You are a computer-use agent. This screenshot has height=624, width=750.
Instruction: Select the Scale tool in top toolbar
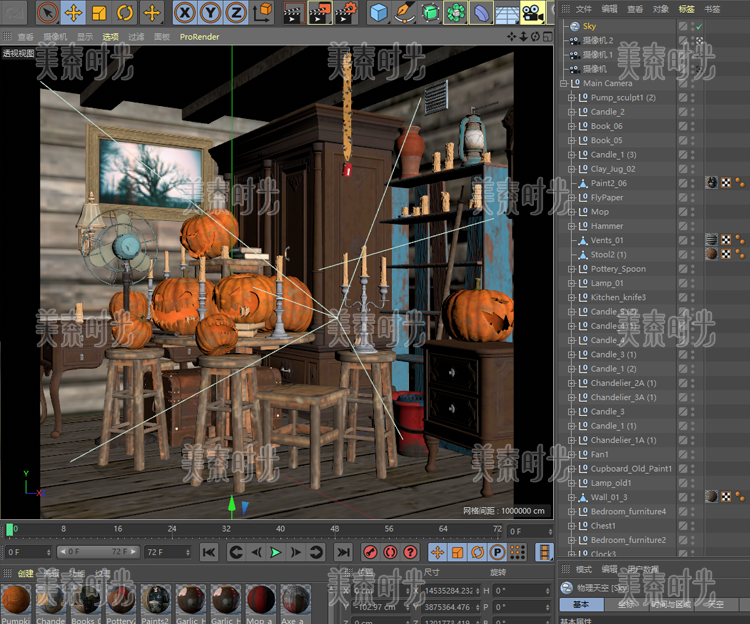pos(99,13)
